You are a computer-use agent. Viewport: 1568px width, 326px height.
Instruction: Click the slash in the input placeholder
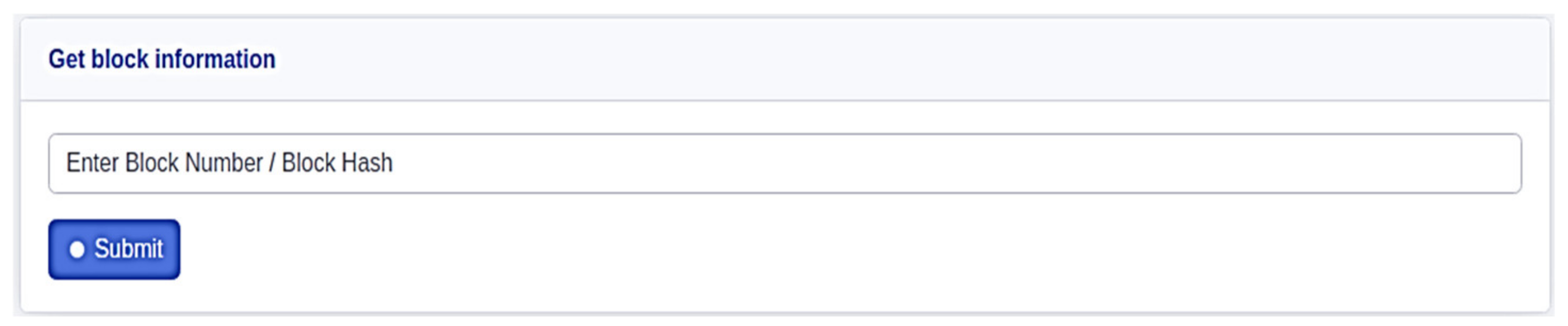[x=272, y=163]
